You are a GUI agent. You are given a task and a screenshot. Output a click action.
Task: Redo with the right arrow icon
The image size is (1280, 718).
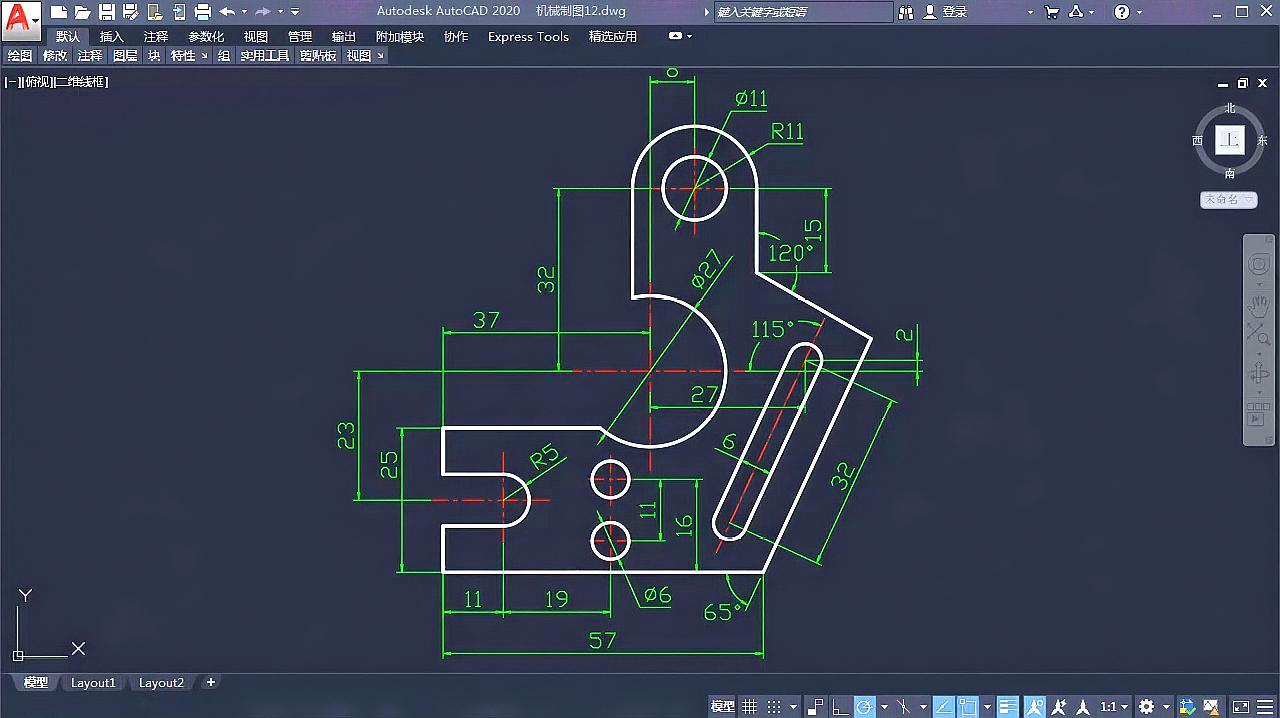pos(263,12)
